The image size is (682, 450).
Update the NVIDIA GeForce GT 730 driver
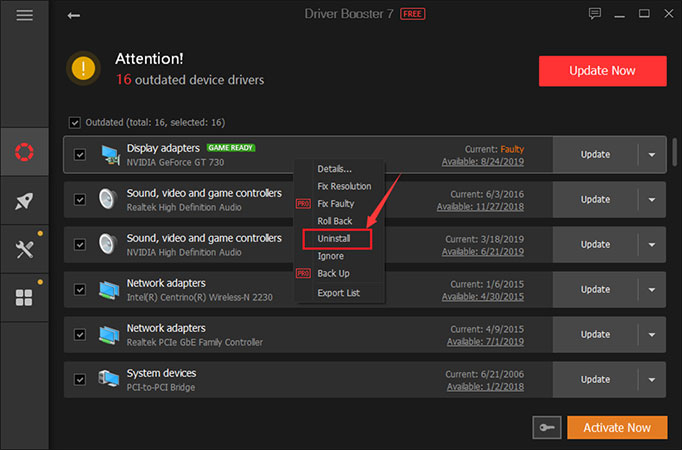595,155
